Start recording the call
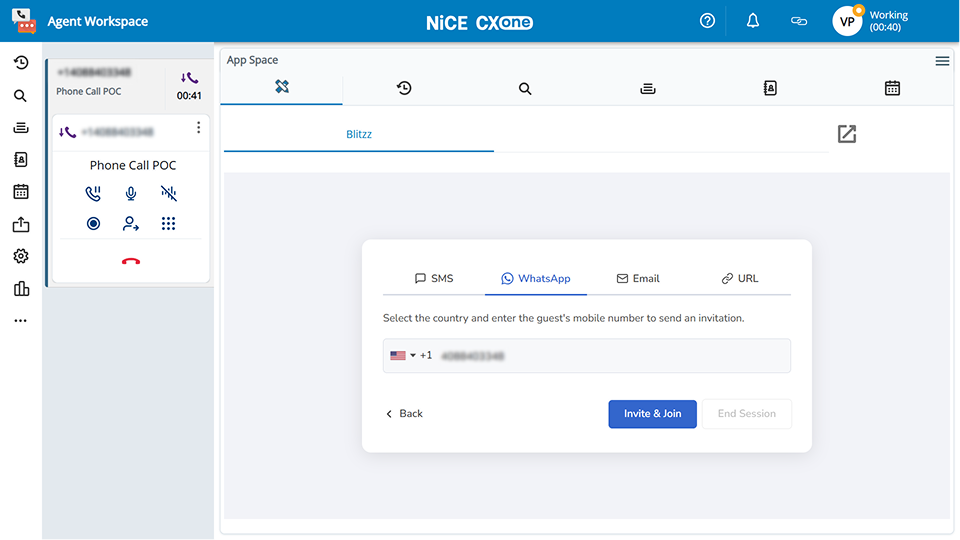The height and width of the screenshot is (540, 960). (93, 223)
